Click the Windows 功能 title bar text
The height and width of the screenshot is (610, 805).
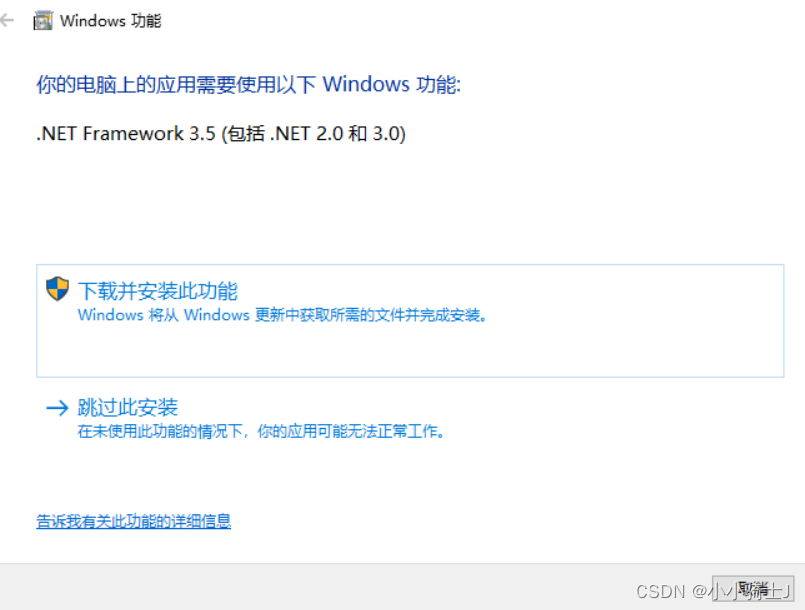(110, 21)
